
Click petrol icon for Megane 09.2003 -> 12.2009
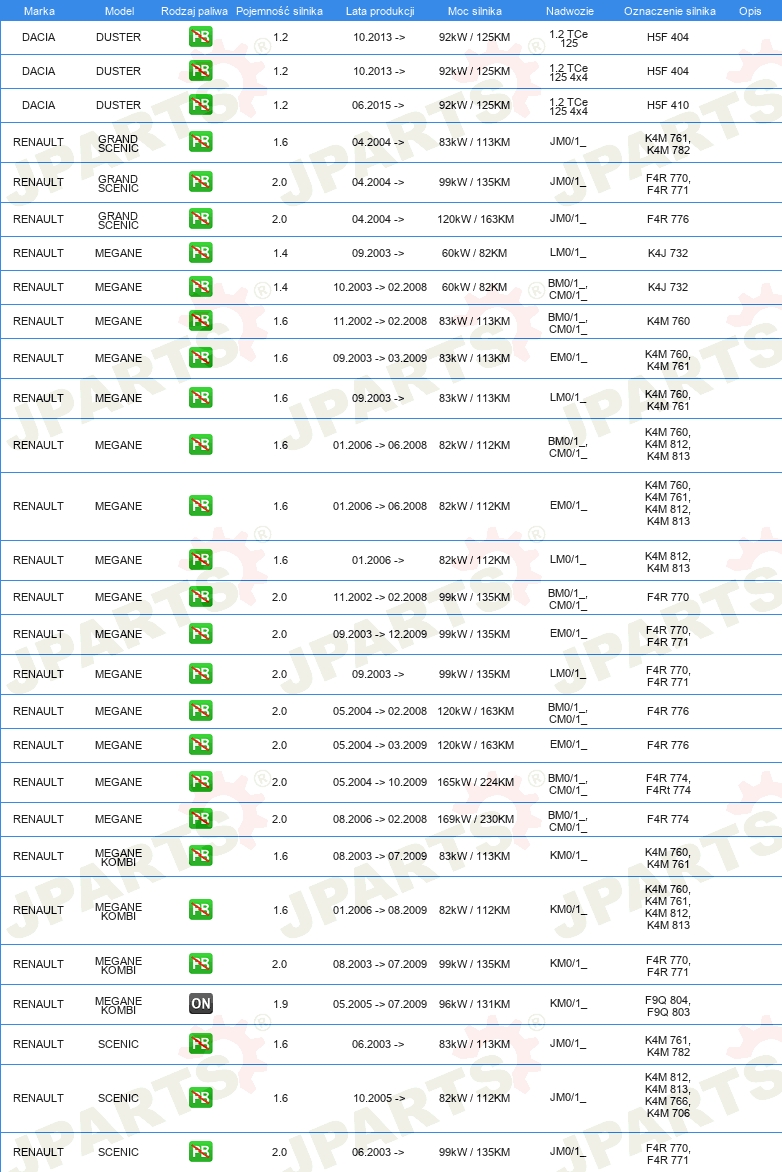click(x=200, y=634)
